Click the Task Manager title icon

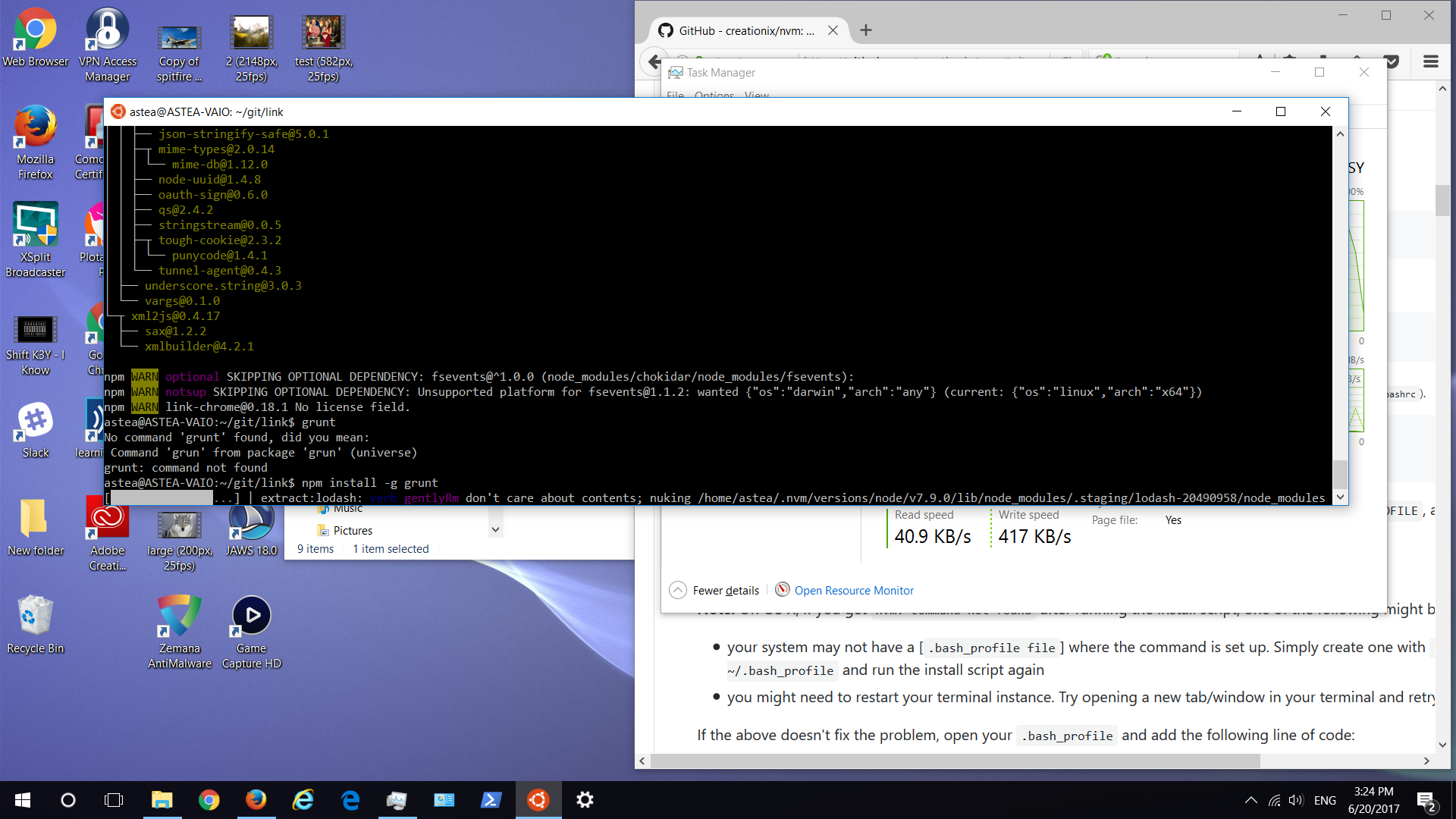pyautogui.click(x=675, y=72)
